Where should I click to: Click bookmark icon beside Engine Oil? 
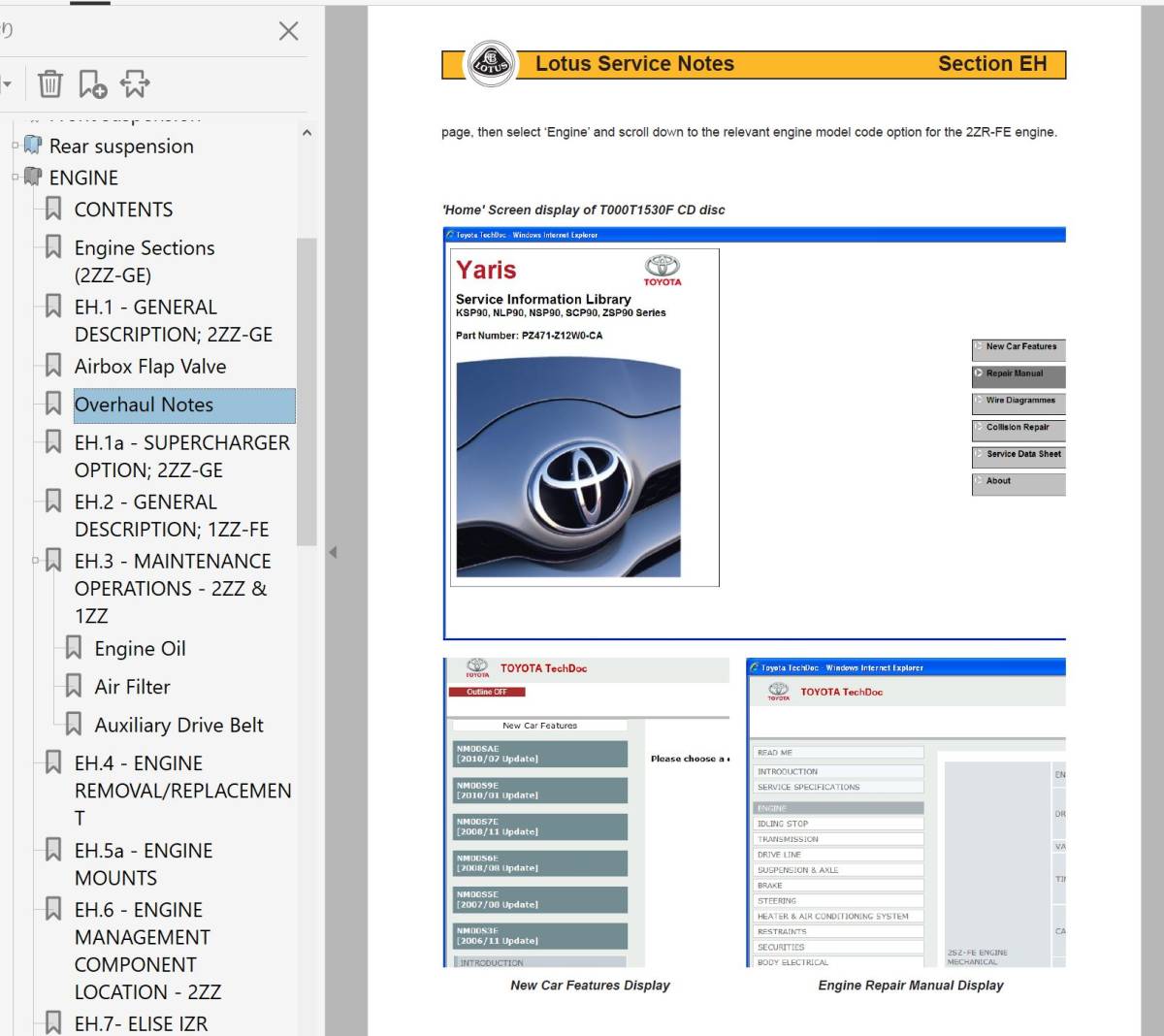pyautogui.click(x=73, y=648)
